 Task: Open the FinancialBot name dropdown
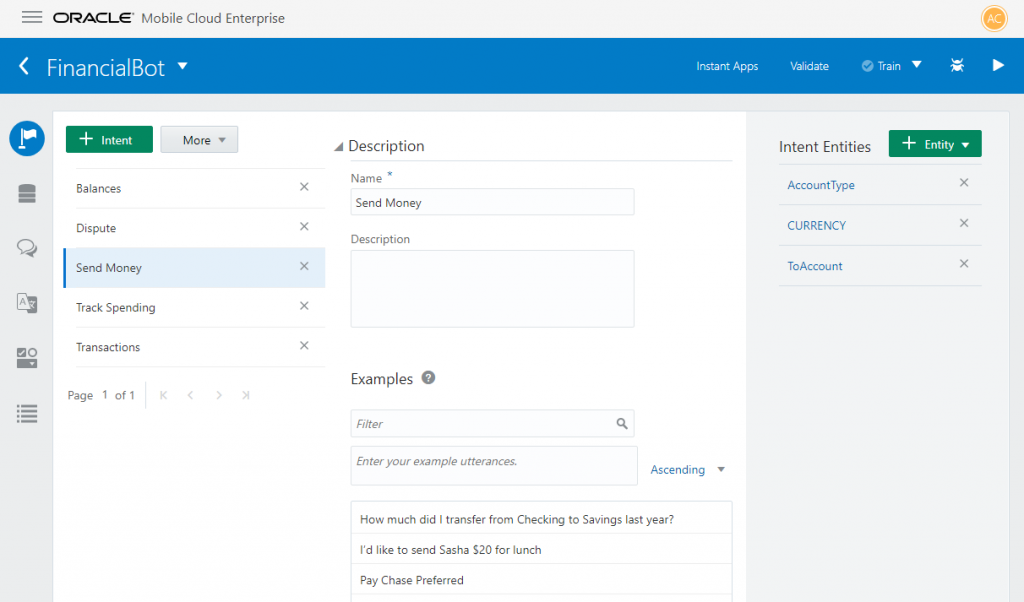click(183, 66)
